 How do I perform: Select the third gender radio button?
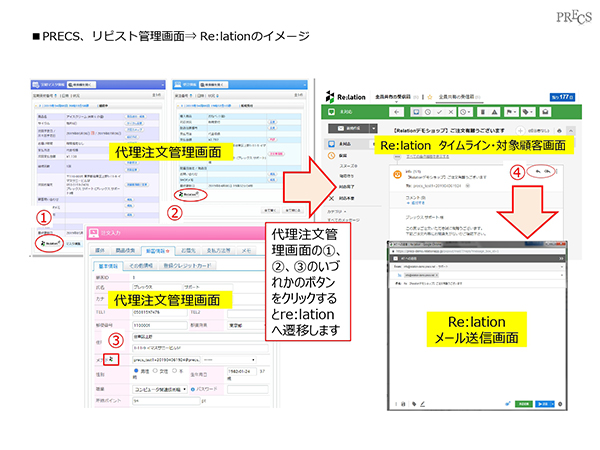coord(174,371)
